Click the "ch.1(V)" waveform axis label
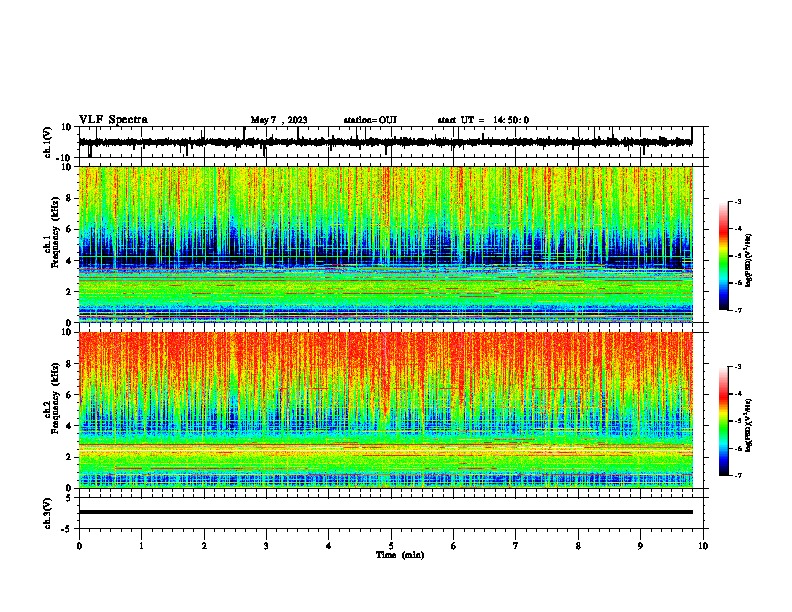 pos(48,142)
